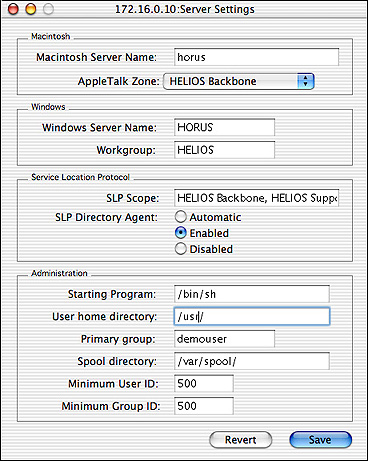Close the Server Settings window

click(13, 9)
